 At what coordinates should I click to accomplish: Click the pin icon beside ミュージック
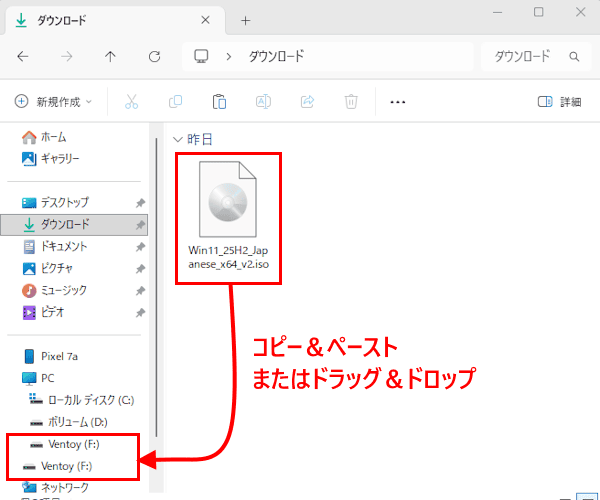(140, 291)
